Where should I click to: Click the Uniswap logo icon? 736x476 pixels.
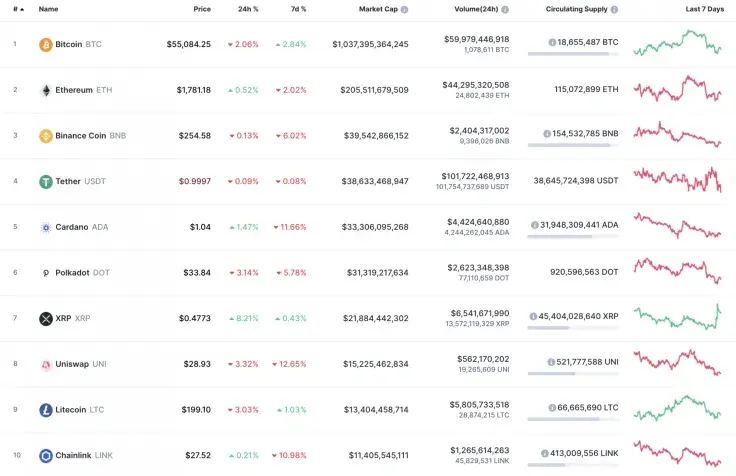tap(45, 364)
